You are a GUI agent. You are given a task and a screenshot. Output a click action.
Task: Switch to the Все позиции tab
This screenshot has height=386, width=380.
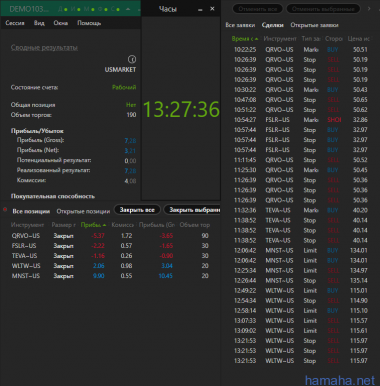click(x=31, y=211)
